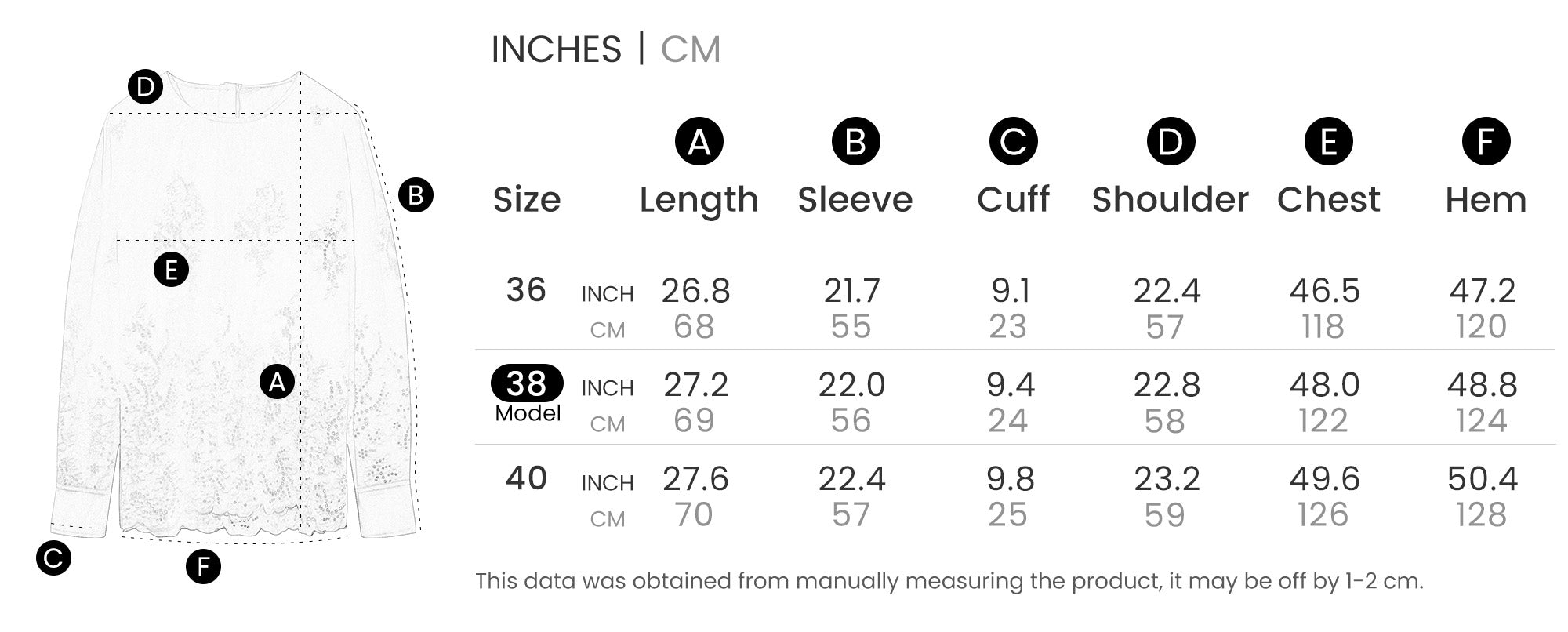This screenshot has height=632, width=1568.
Task: Click the F badge above Hem
Action: click(1486, 141)
